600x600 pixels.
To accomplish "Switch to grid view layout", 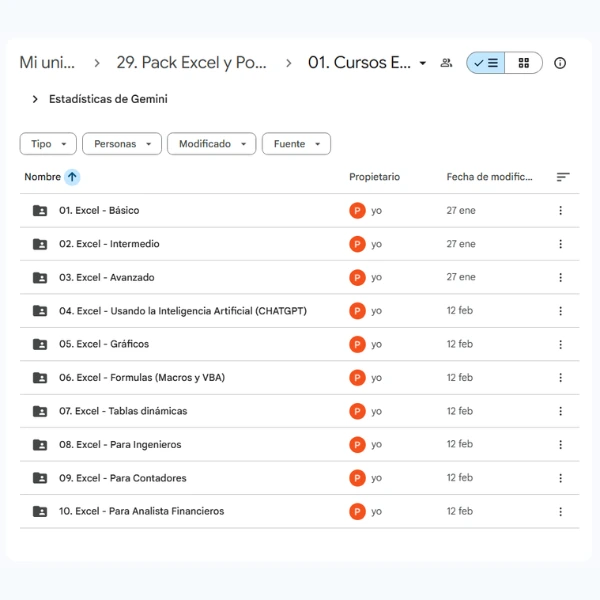I will point(523,63).
